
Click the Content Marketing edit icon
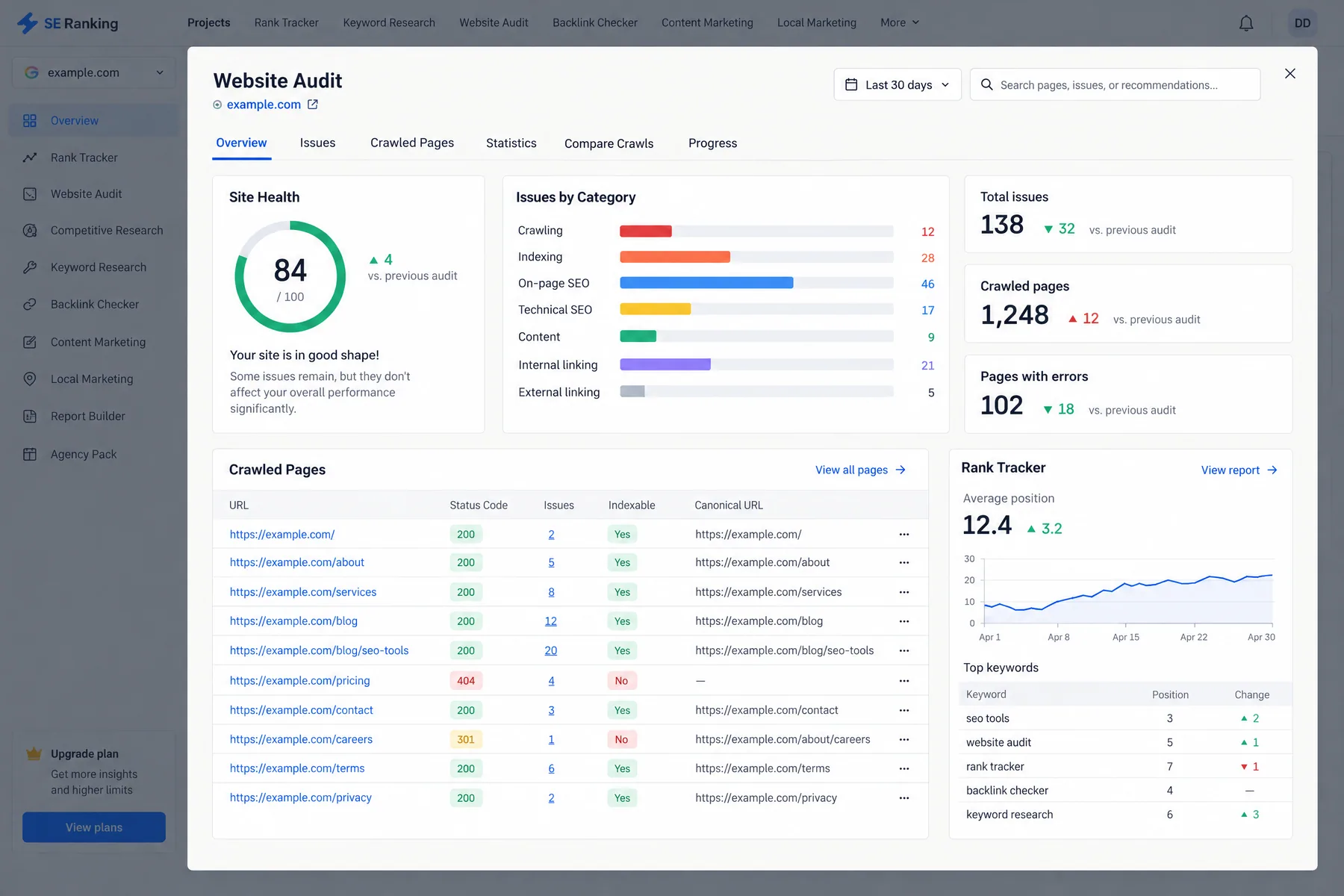(30, 342)
